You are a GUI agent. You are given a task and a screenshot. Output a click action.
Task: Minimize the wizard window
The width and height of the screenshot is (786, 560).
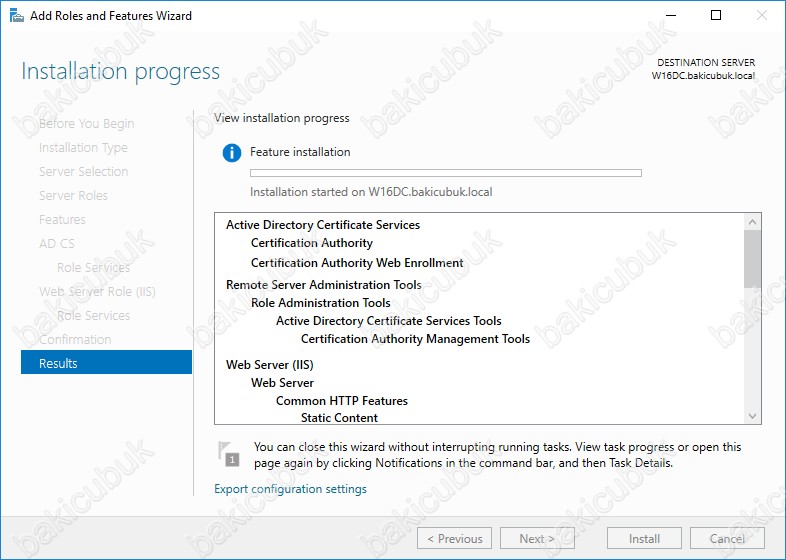coord(671,16)
